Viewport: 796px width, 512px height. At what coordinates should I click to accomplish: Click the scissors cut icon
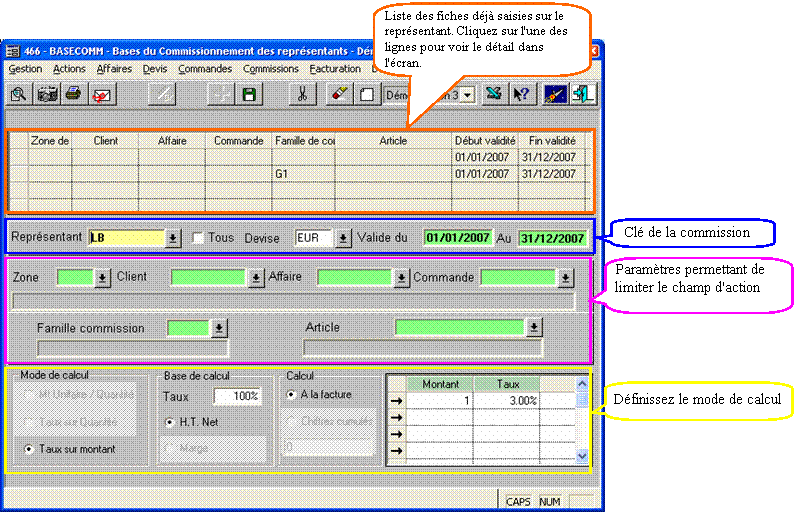[301, 94]
